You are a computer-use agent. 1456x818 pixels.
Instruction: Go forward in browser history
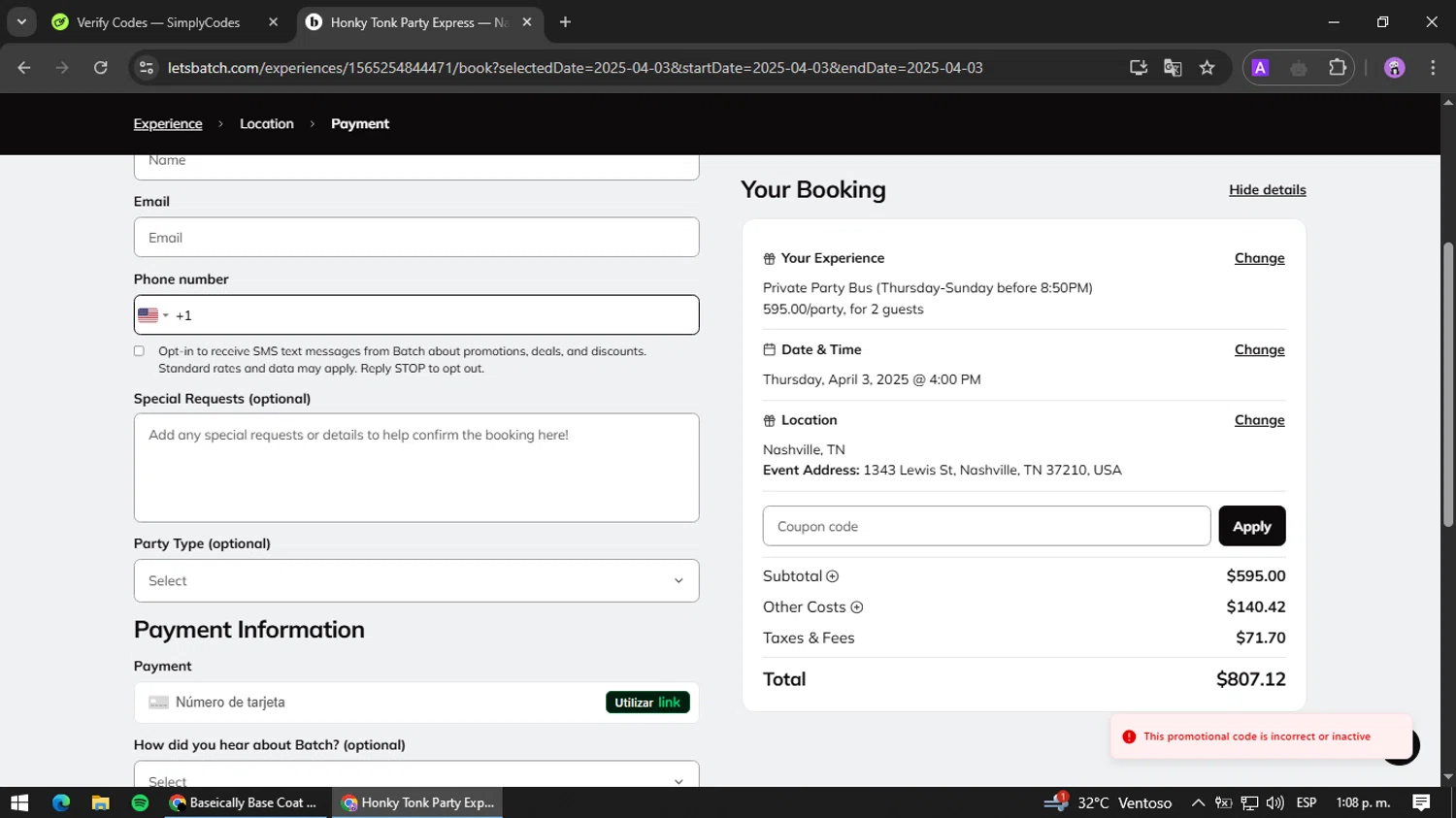coord(62,68)
